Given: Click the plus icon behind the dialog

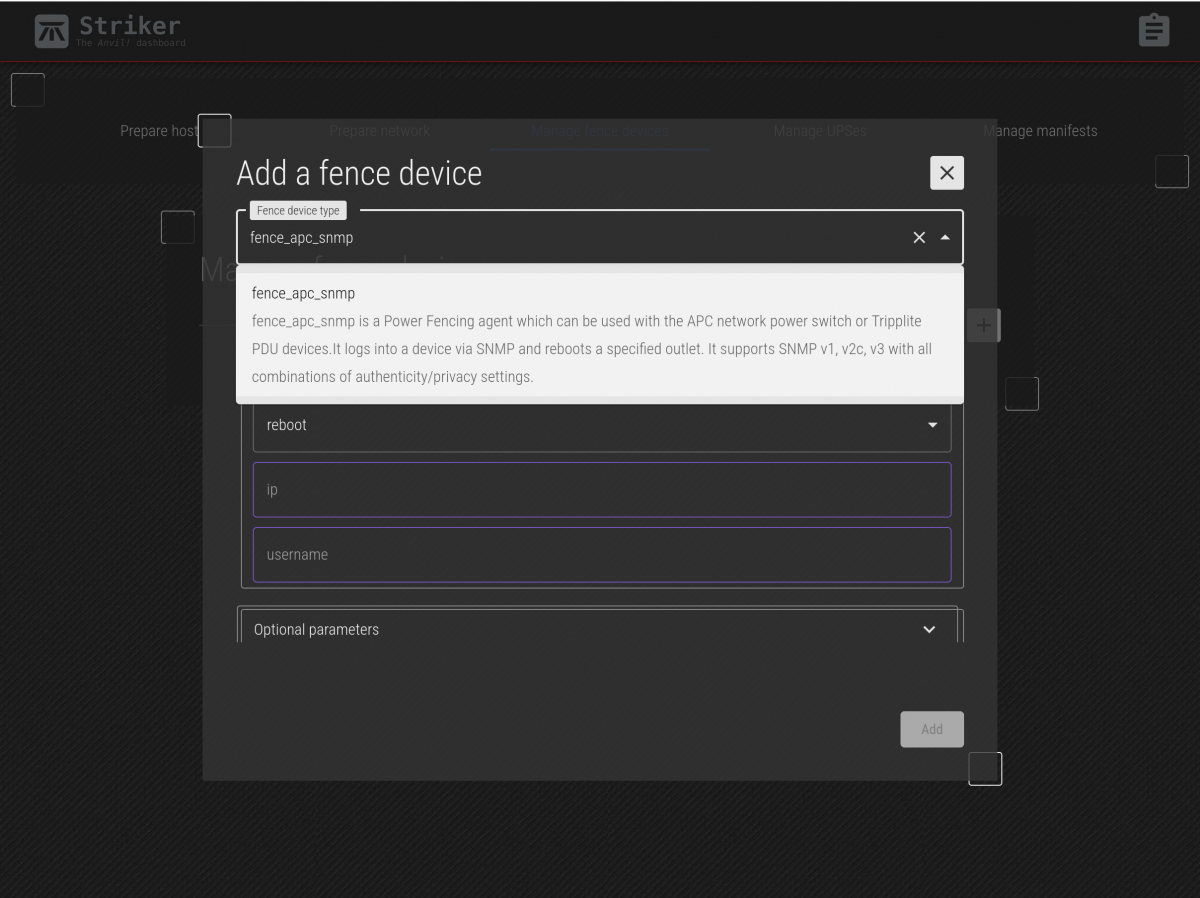Looking at the screenshot, I should (983, 325).
